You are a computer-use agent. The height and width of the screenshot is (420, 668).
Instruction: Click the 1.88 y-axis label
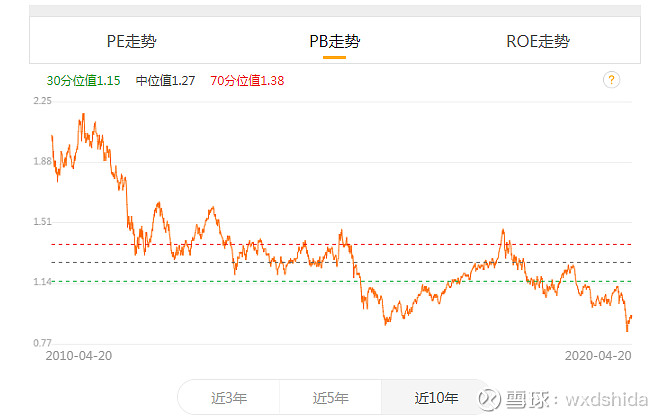[x=42, y=161]
